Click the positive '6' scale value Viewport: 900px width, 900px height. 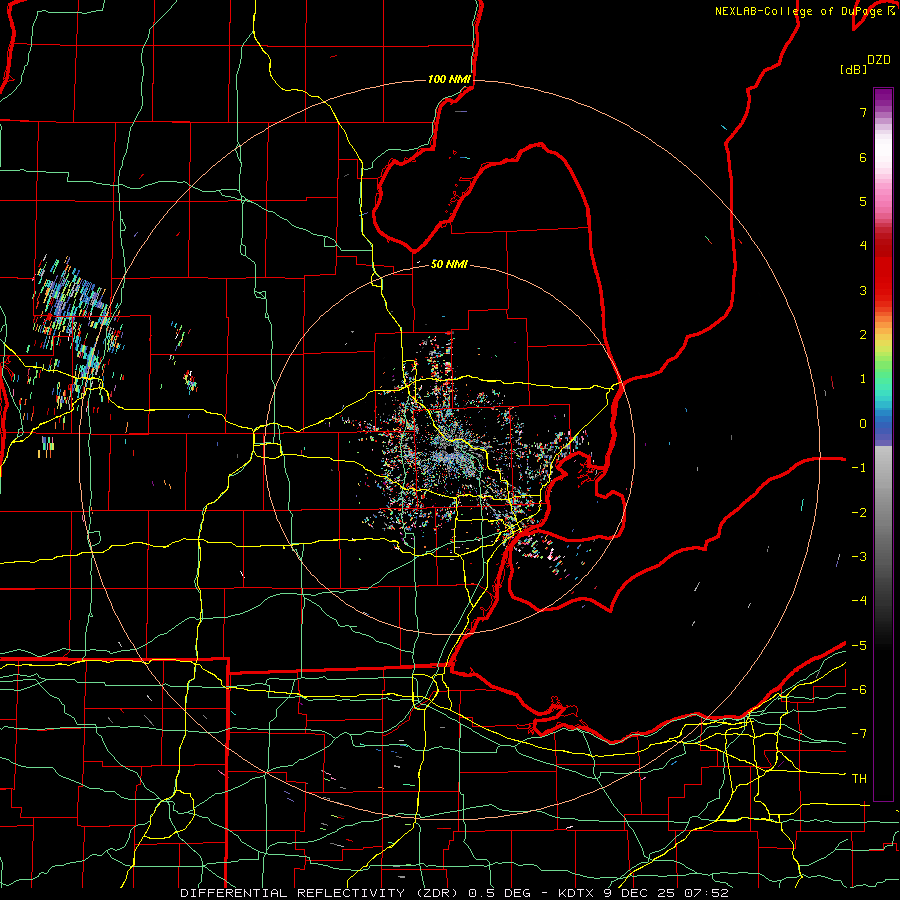point(863,157)
